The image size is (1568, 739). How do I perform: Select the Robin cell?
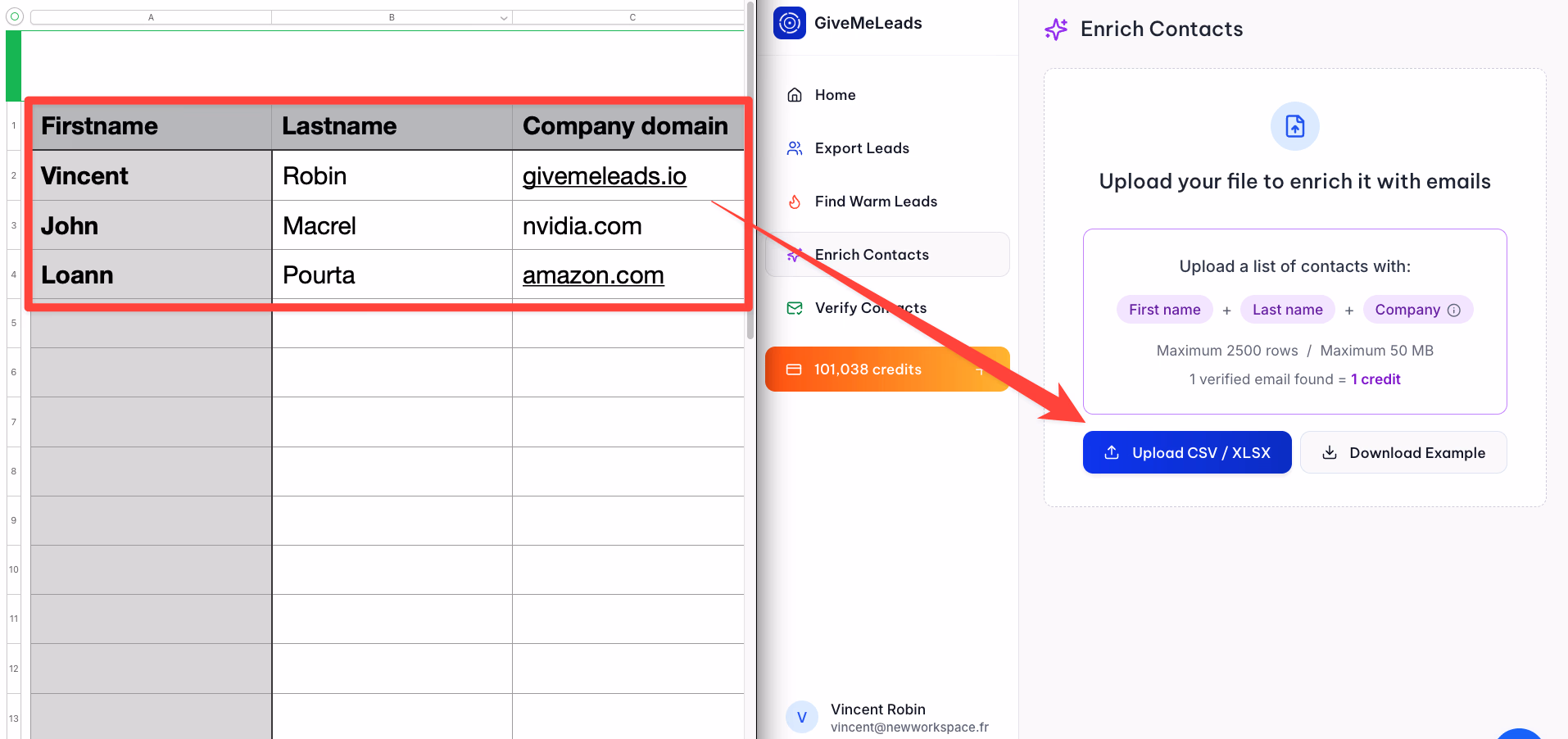pos(392,175)
